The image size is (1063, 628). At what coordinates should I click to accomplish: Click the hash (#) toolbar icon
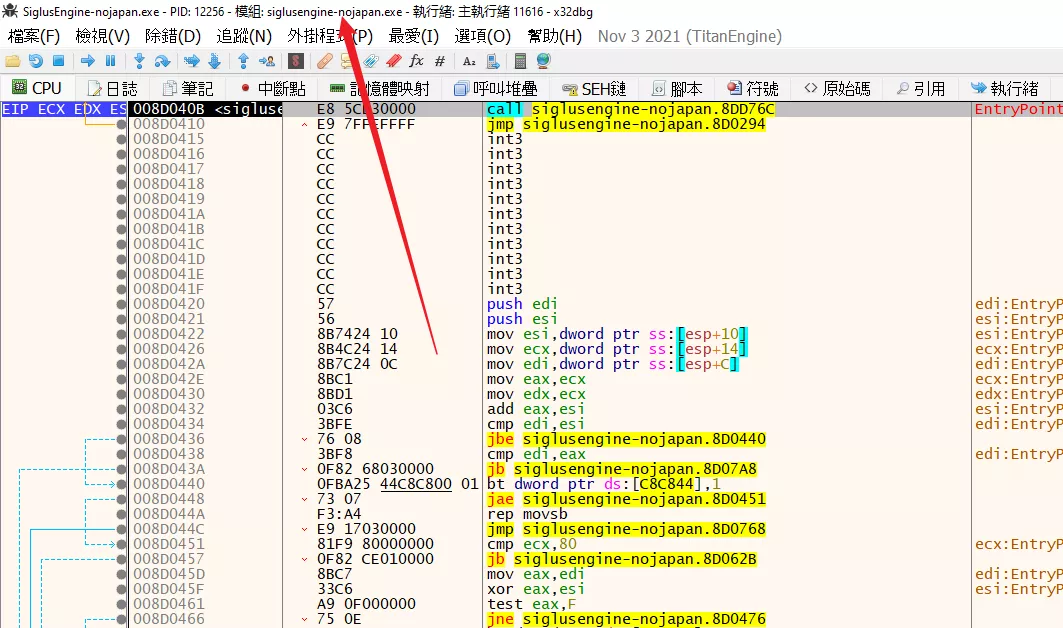click(440, 62)
